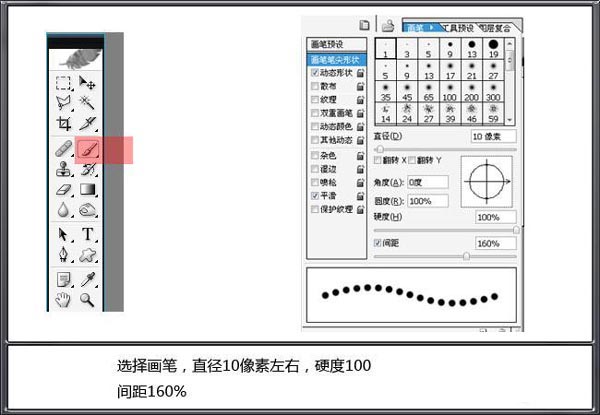
Task: Enable the 杂色 checkbox
Action: pyautogui.click(x=315, y=155)
